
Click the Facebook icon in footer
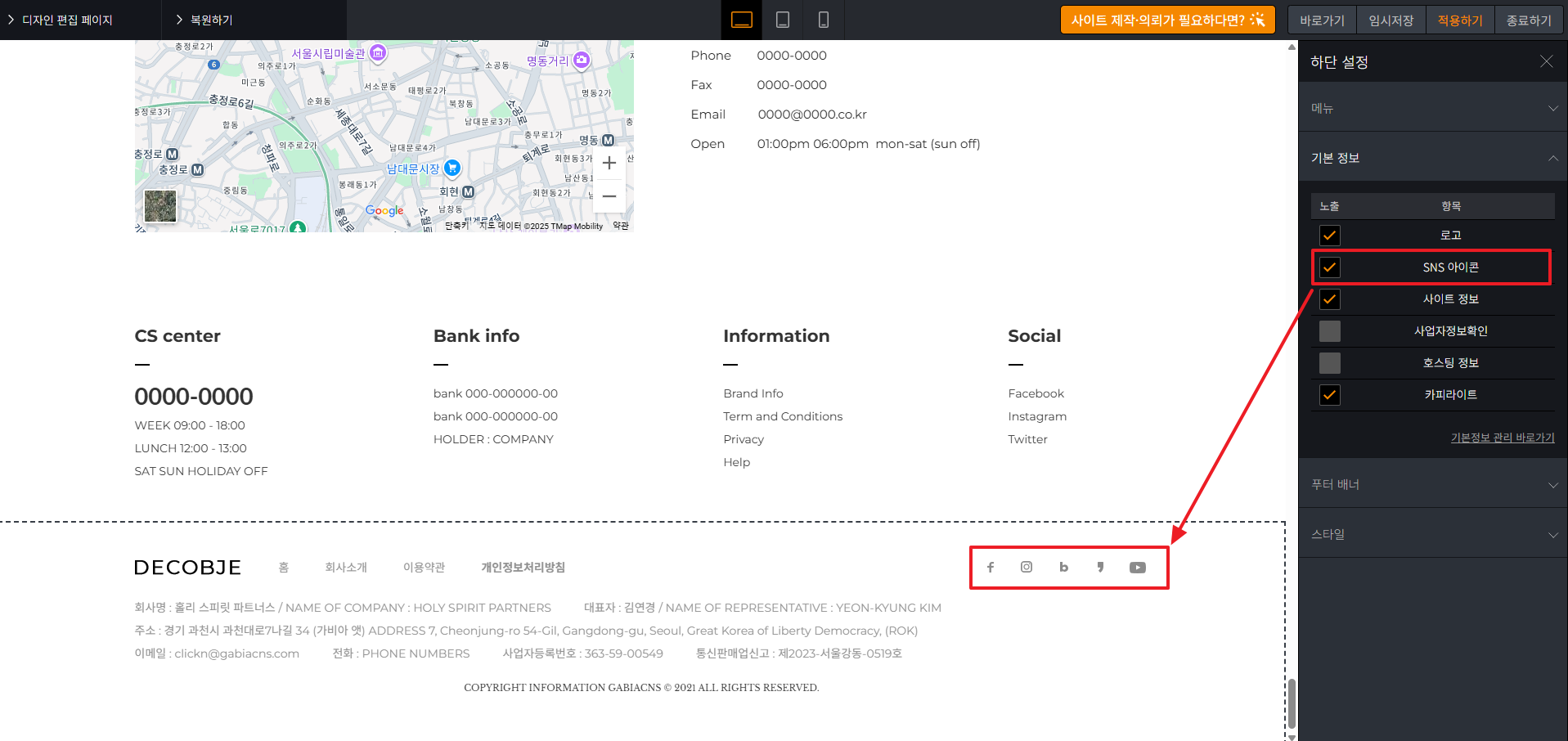[x=991, y=568]
